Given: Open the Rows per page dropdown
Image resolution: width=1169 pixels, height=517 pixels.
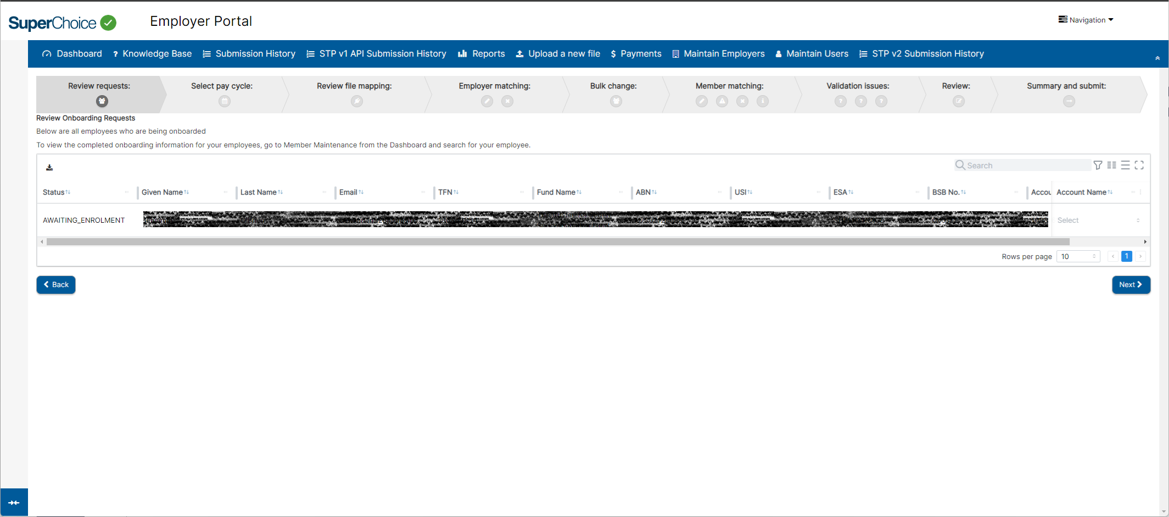Looking at the screenshot, I should tap(1078, 257).
